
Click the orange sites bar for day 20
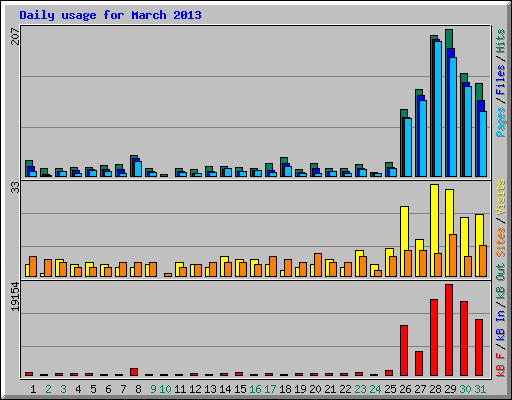click(x=318, y=265)
